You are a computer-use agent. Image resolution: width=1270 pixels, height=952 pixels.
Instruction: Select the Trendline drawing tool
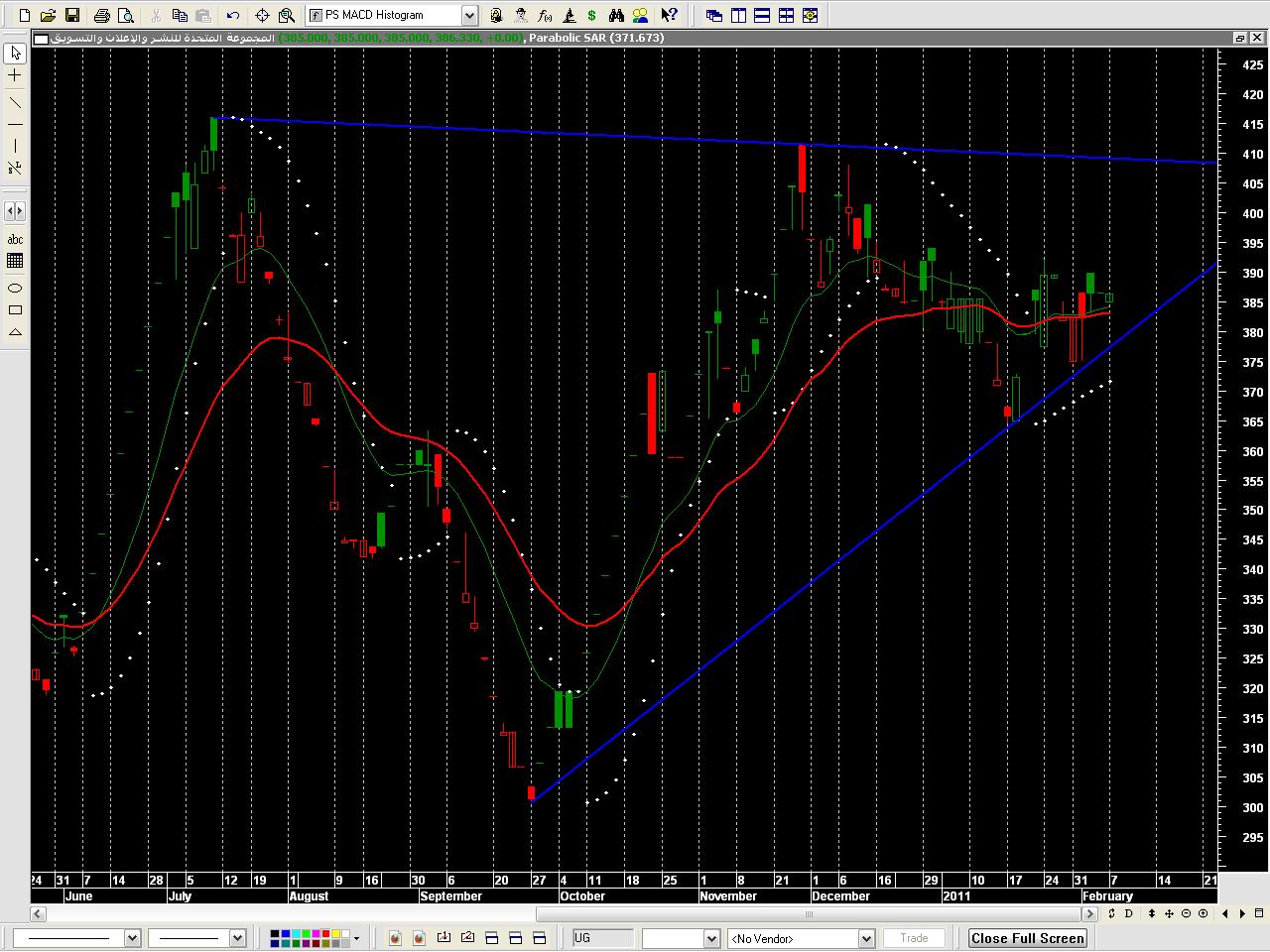(x=15, y=101)
